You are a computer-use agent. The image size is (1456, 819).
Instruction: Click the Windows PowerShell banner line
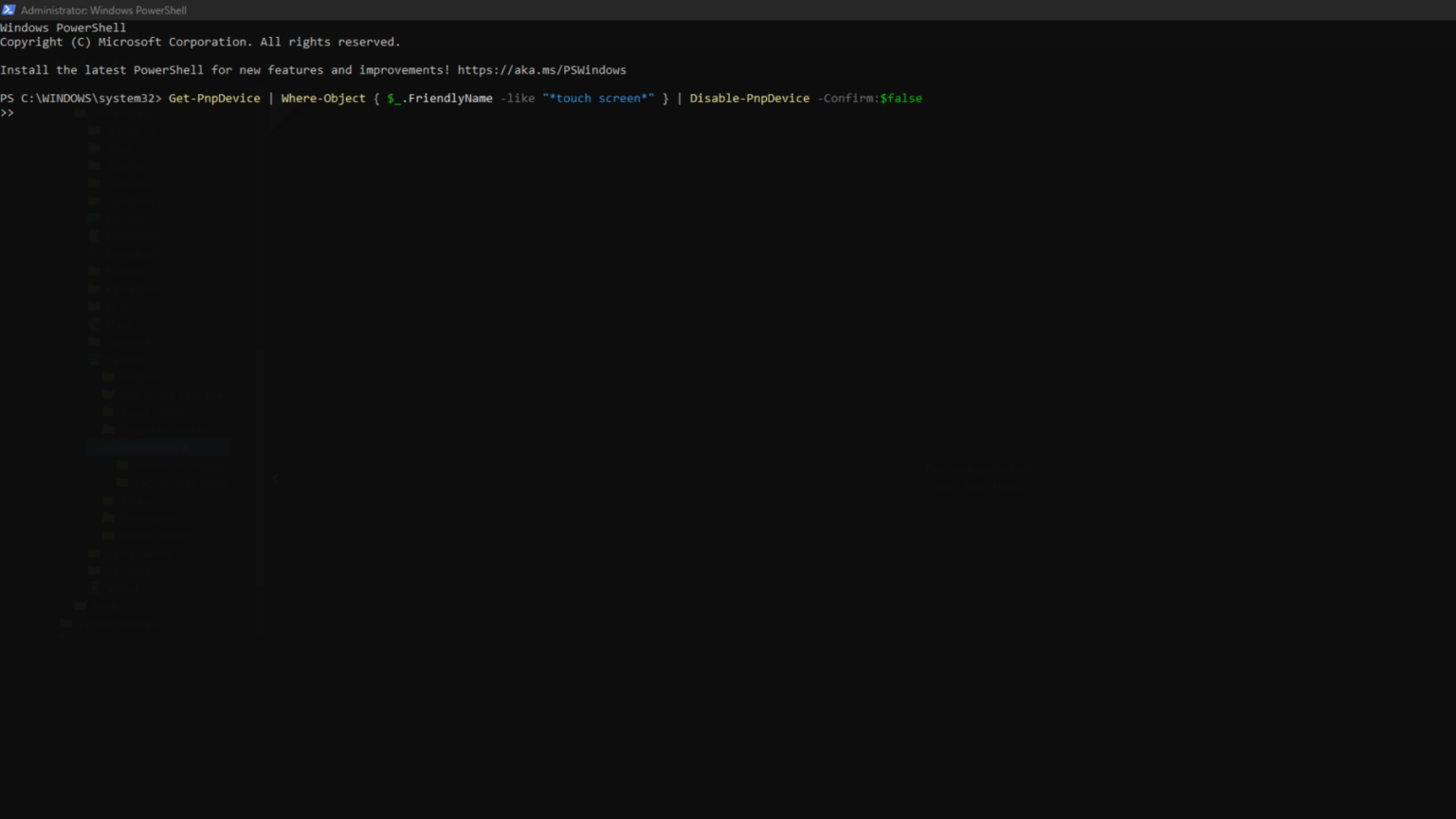63,27
